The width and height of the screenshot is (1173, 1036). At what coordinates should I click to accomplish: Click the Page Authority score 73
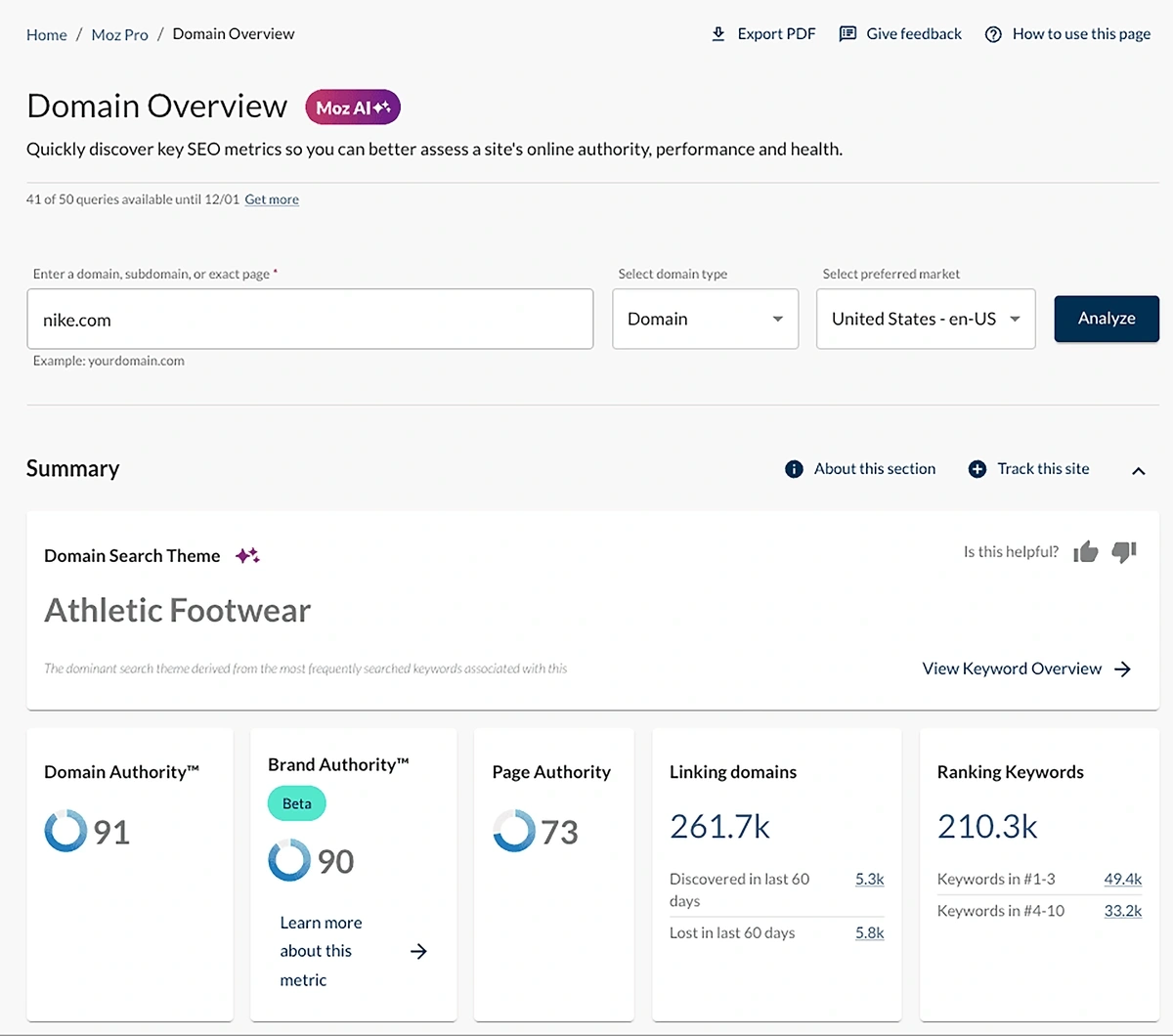pyautogui.click(x=559, y=832)
